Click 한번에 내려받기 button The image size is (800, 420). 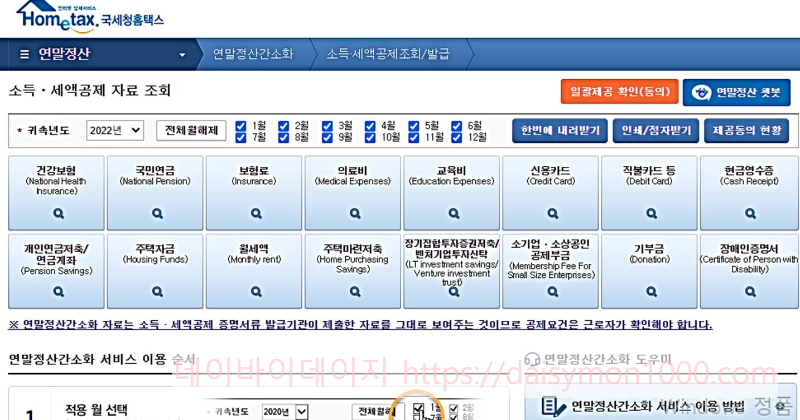[560, 131]
